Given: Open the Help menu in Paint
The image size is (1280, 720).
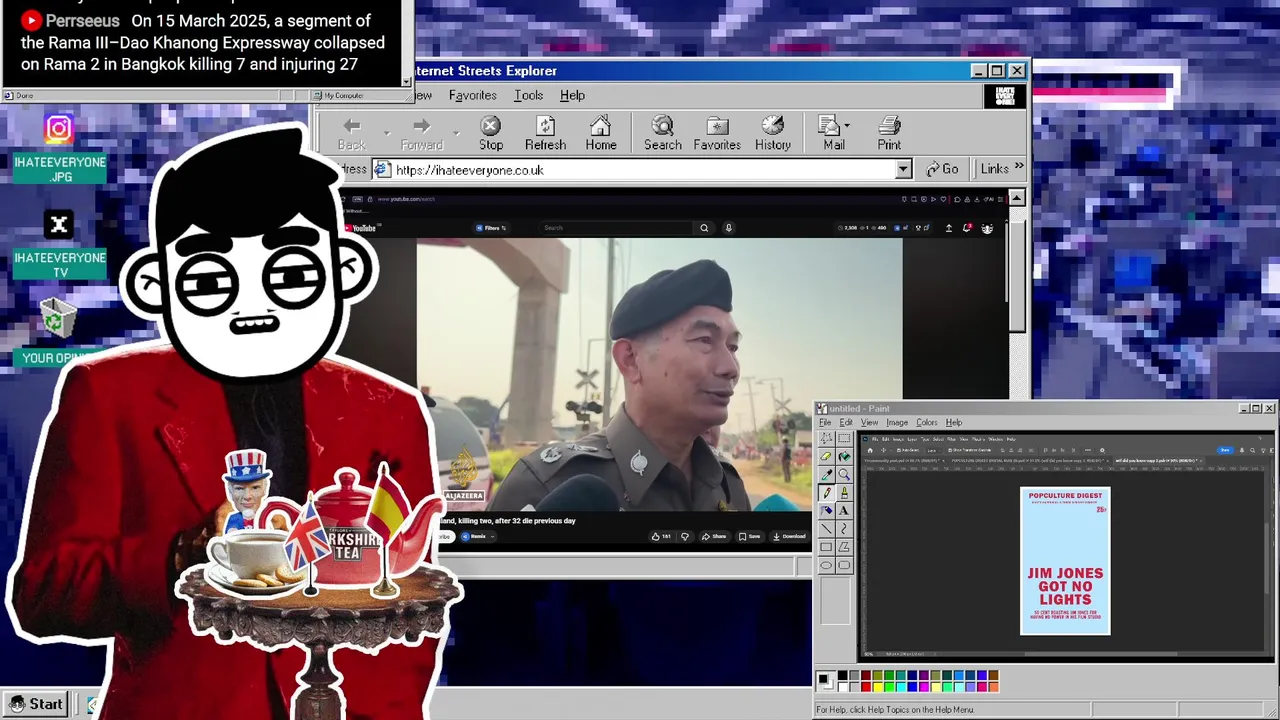Looking at the screenshot, I should click(x=954, y=422).
